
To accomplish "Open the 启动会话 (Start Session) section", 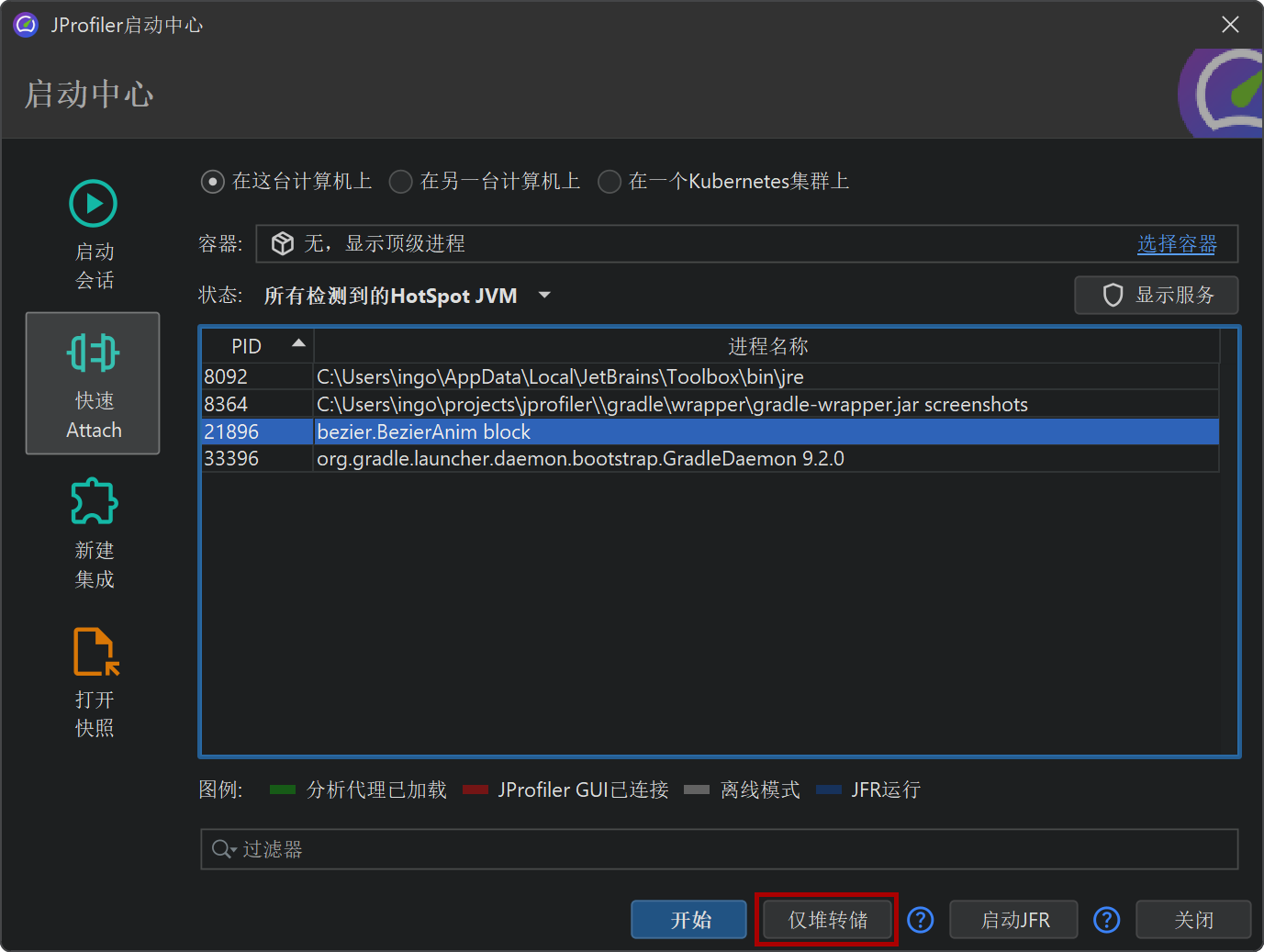I will point(93,235).
